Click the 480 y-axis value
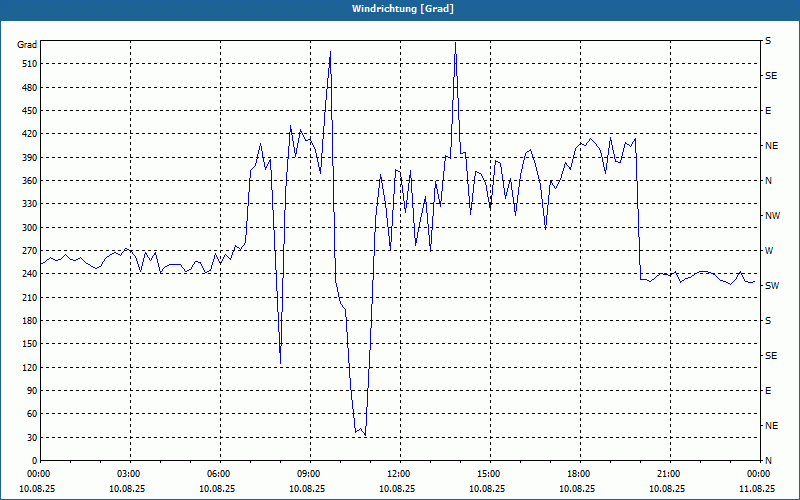The width and height of the screenshot is (800, 500). 31,87
